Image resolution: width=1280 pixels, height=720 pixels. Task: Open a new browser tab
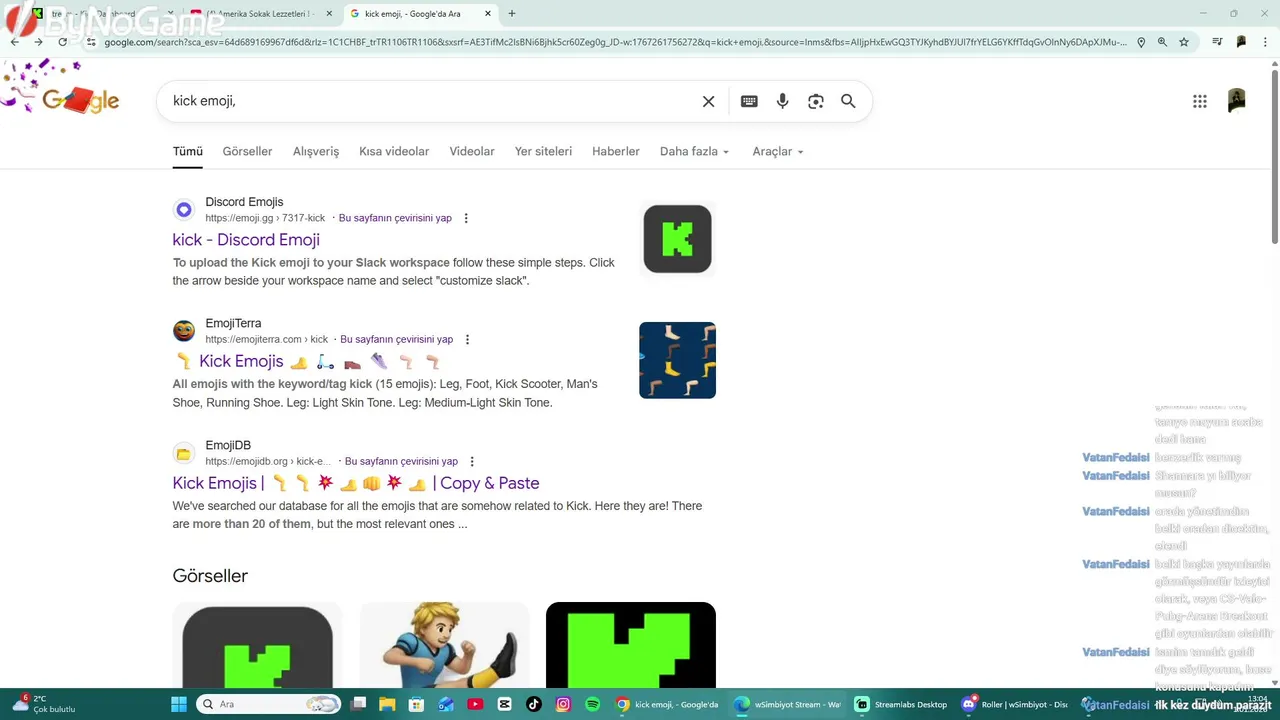click(x=512, y=14)
